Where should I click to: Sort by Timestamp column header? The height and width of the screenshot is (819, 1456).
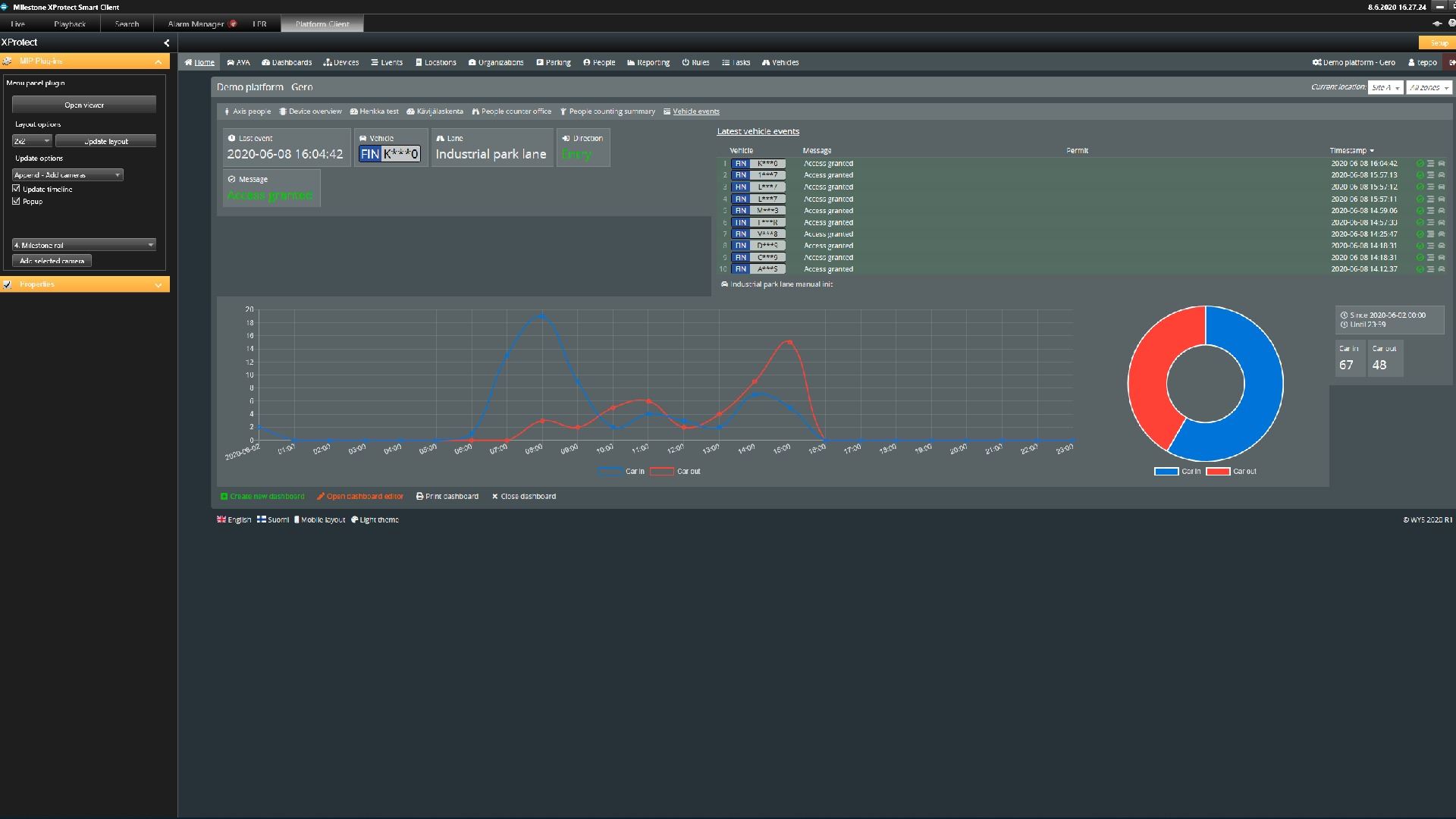pos(1351,151)
